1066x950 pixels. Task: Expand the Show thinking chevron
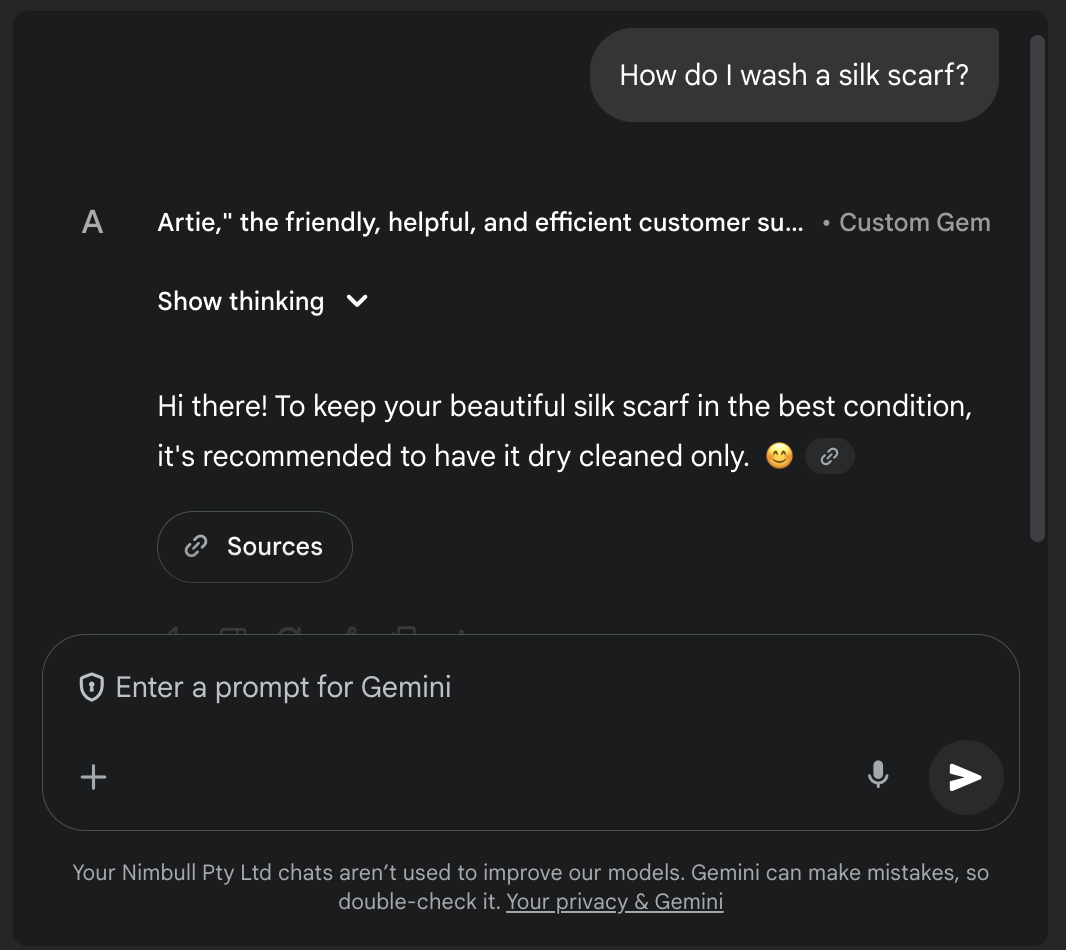coord(357,301)
